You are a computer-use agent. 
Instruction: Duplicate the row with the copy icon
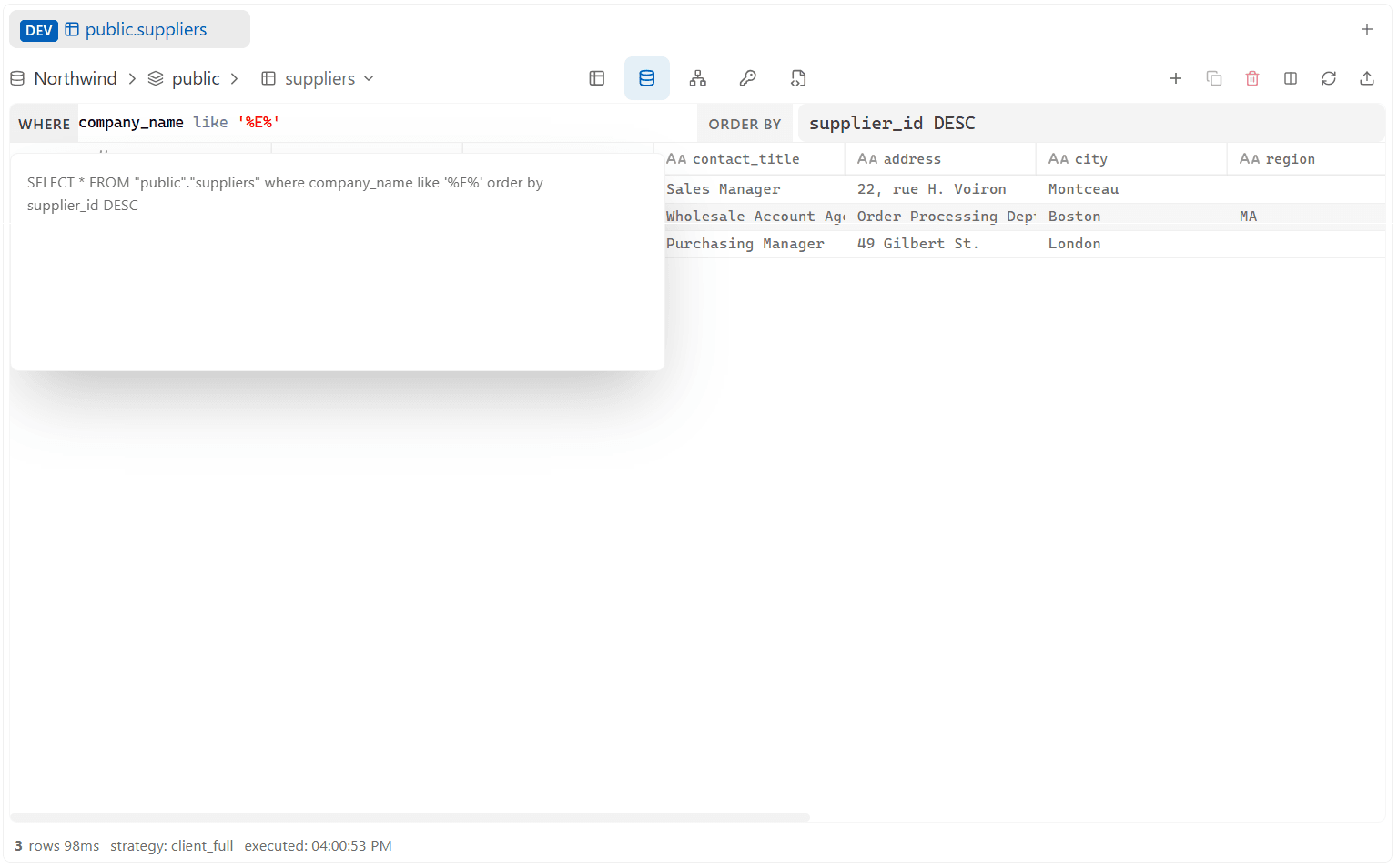coord(1214,78)
